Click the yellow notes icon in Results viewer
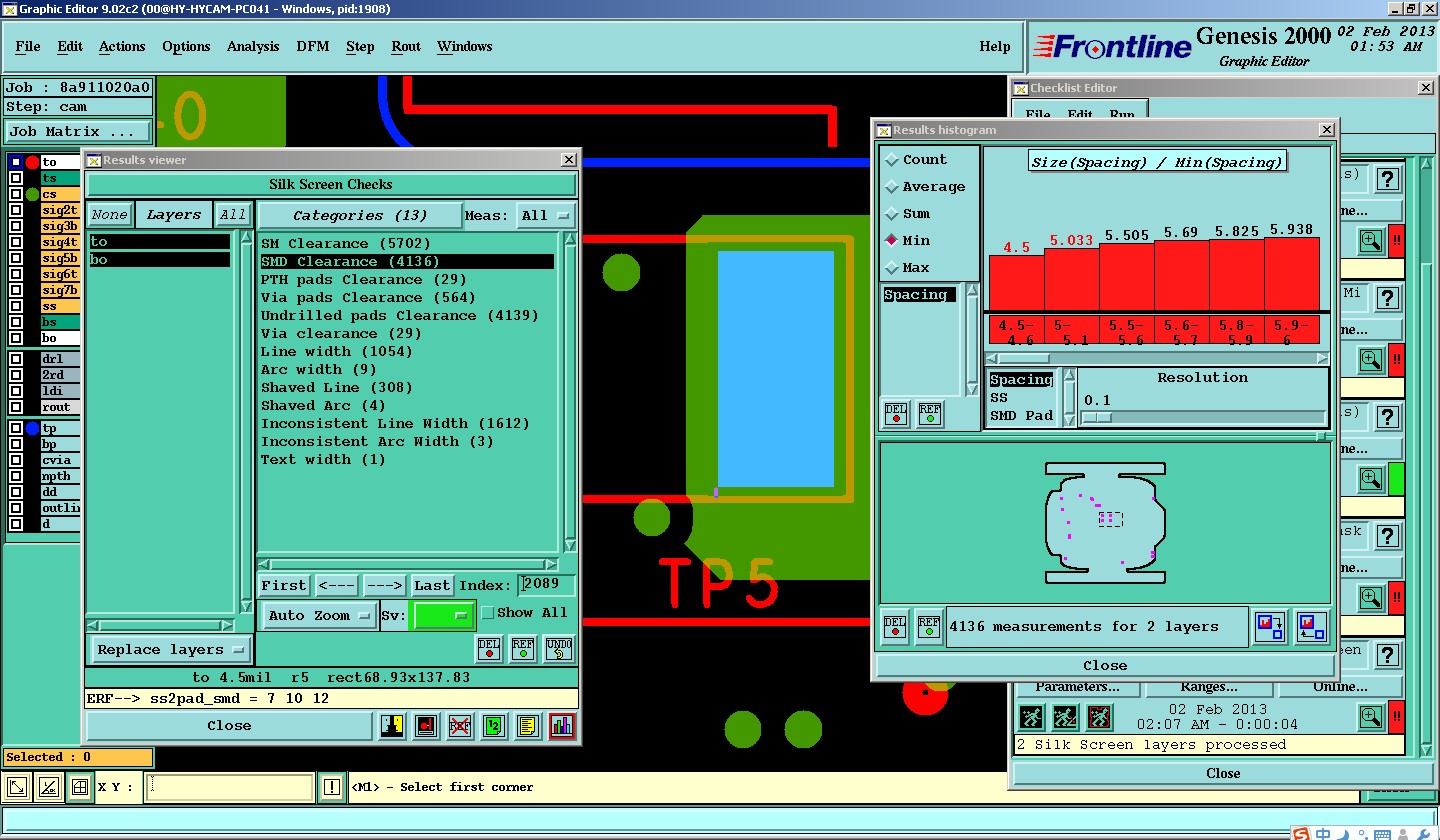This screenshot has width=1440, height=840. [x=528, y=726]
